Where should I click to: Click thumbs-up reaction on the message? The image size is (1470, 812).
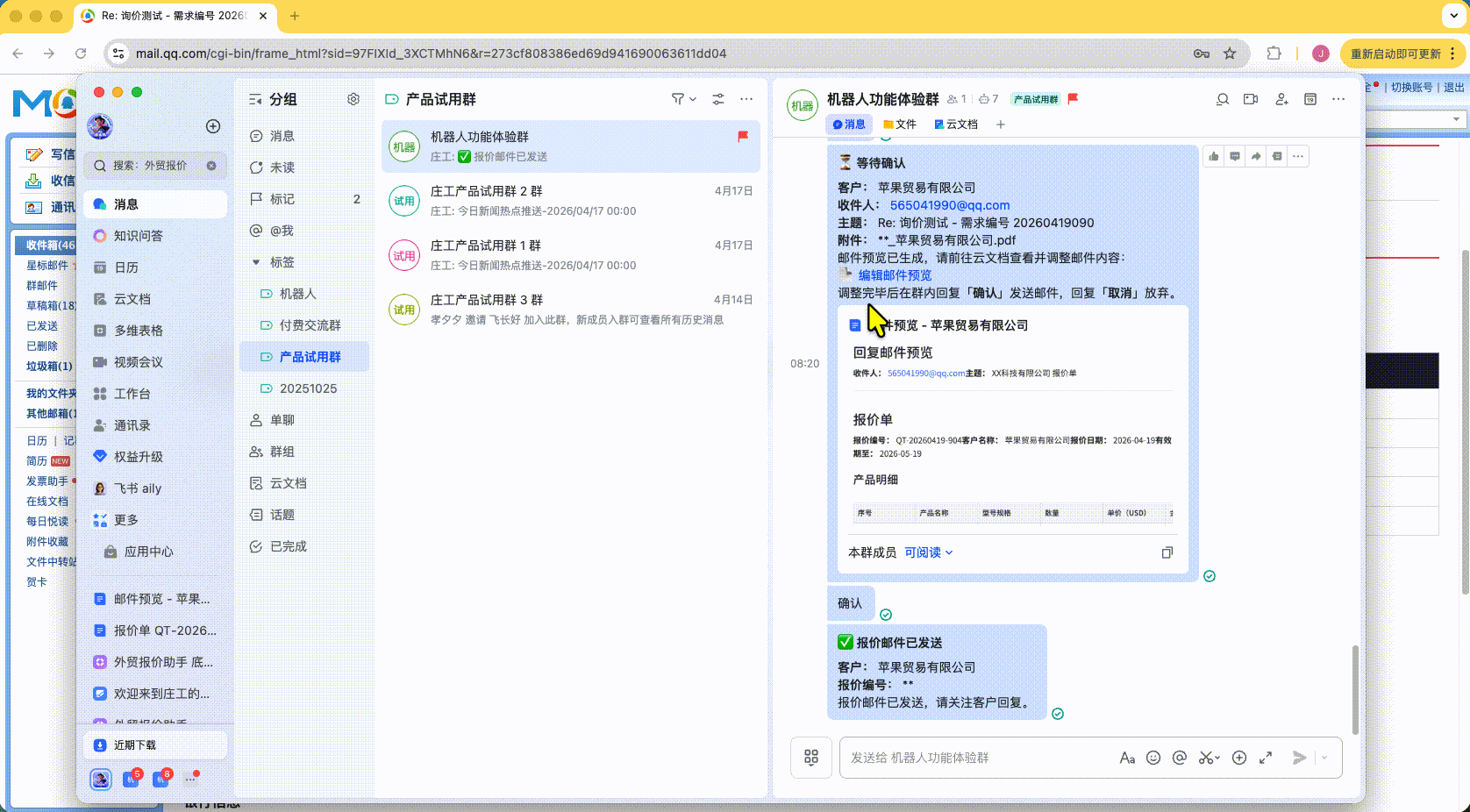(x=1214, y=156)
